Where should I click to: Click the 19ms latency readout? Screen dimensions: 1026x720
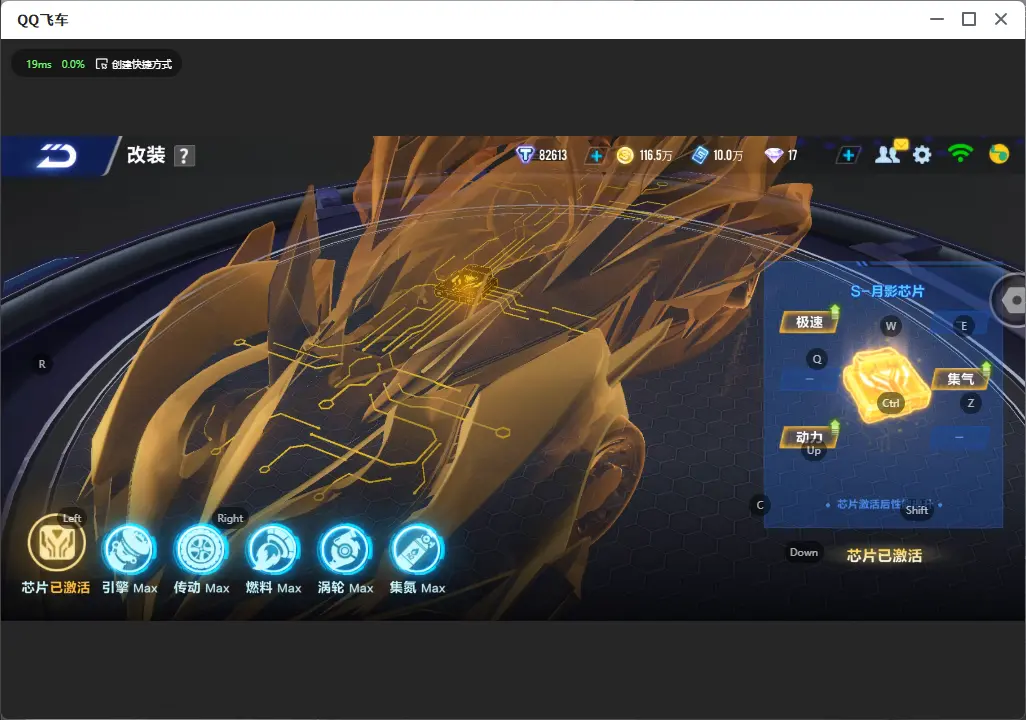coord(39,64)
